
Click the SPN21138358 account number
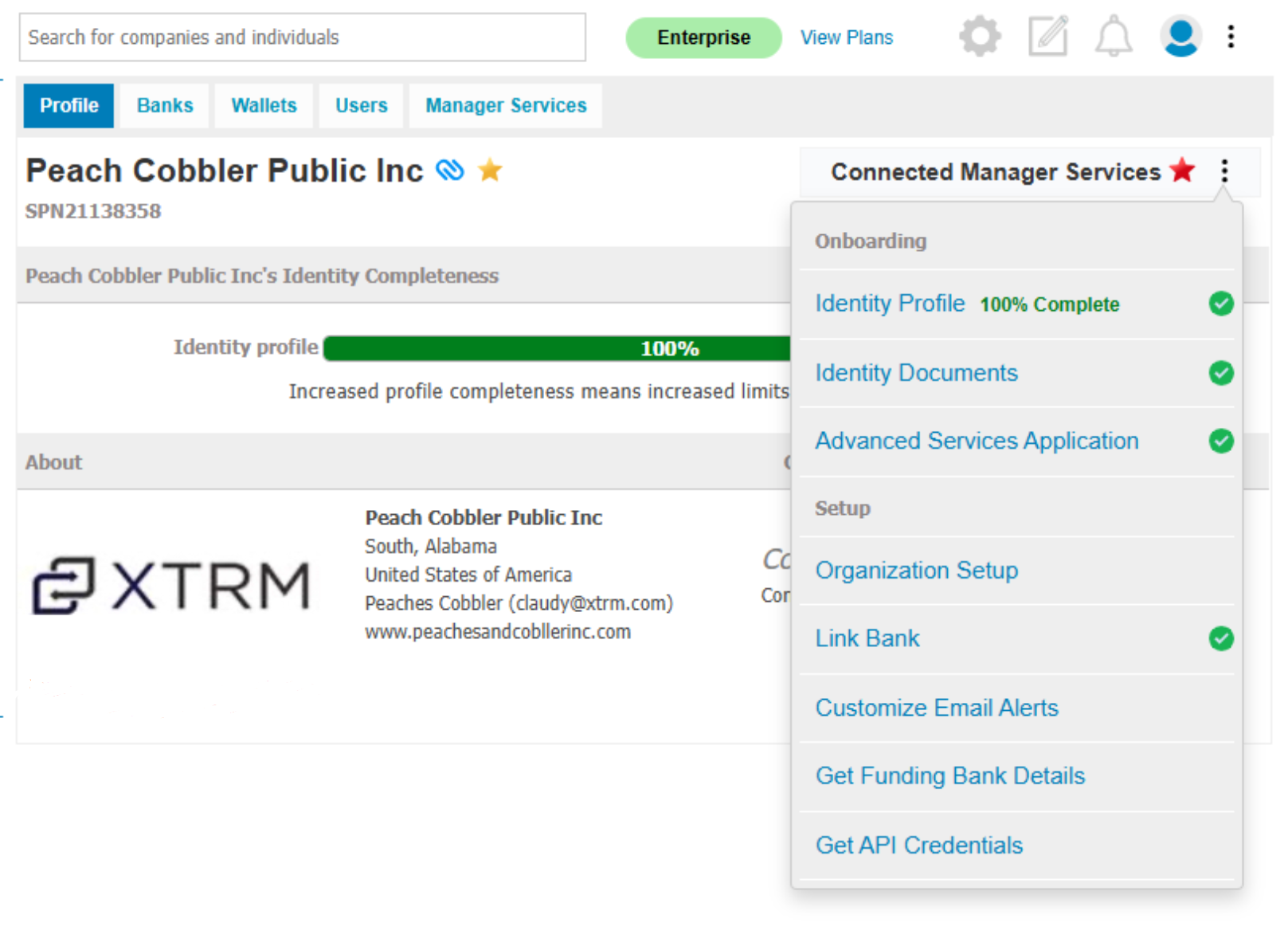pyautogui.click(x=92, y=211)
